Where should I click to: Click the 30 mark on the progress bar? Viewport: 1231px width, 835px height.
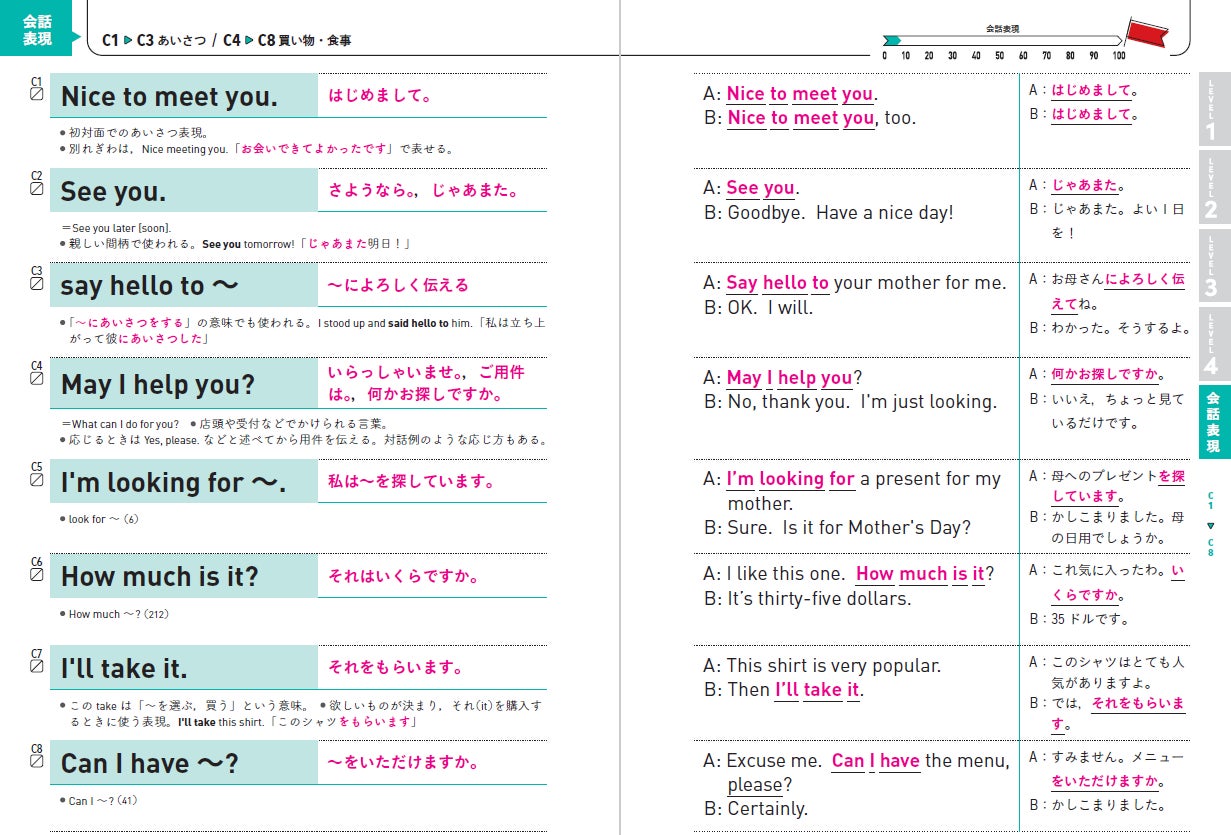point(952,56)
